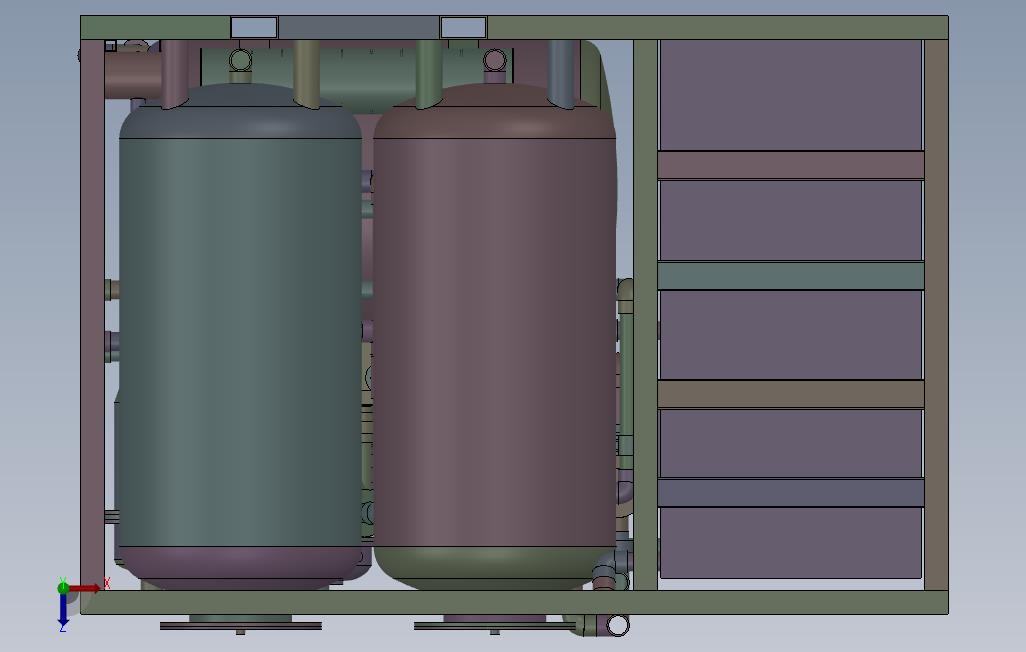
Task: Select the left light-gray rectangular opening in top beam
Action: 254,27
